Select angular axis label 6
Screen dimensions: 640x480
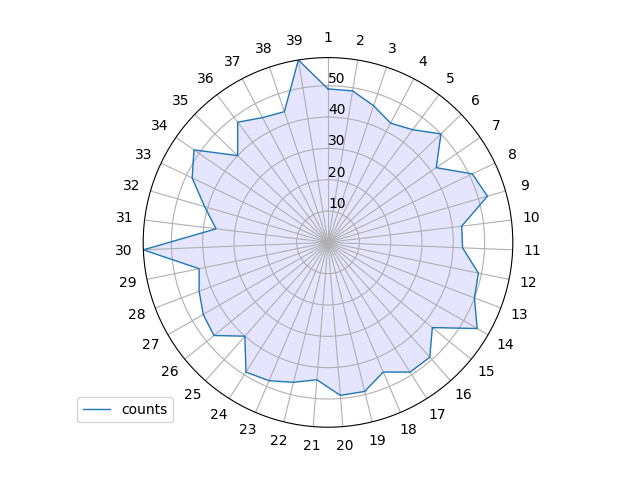(475, 100)
